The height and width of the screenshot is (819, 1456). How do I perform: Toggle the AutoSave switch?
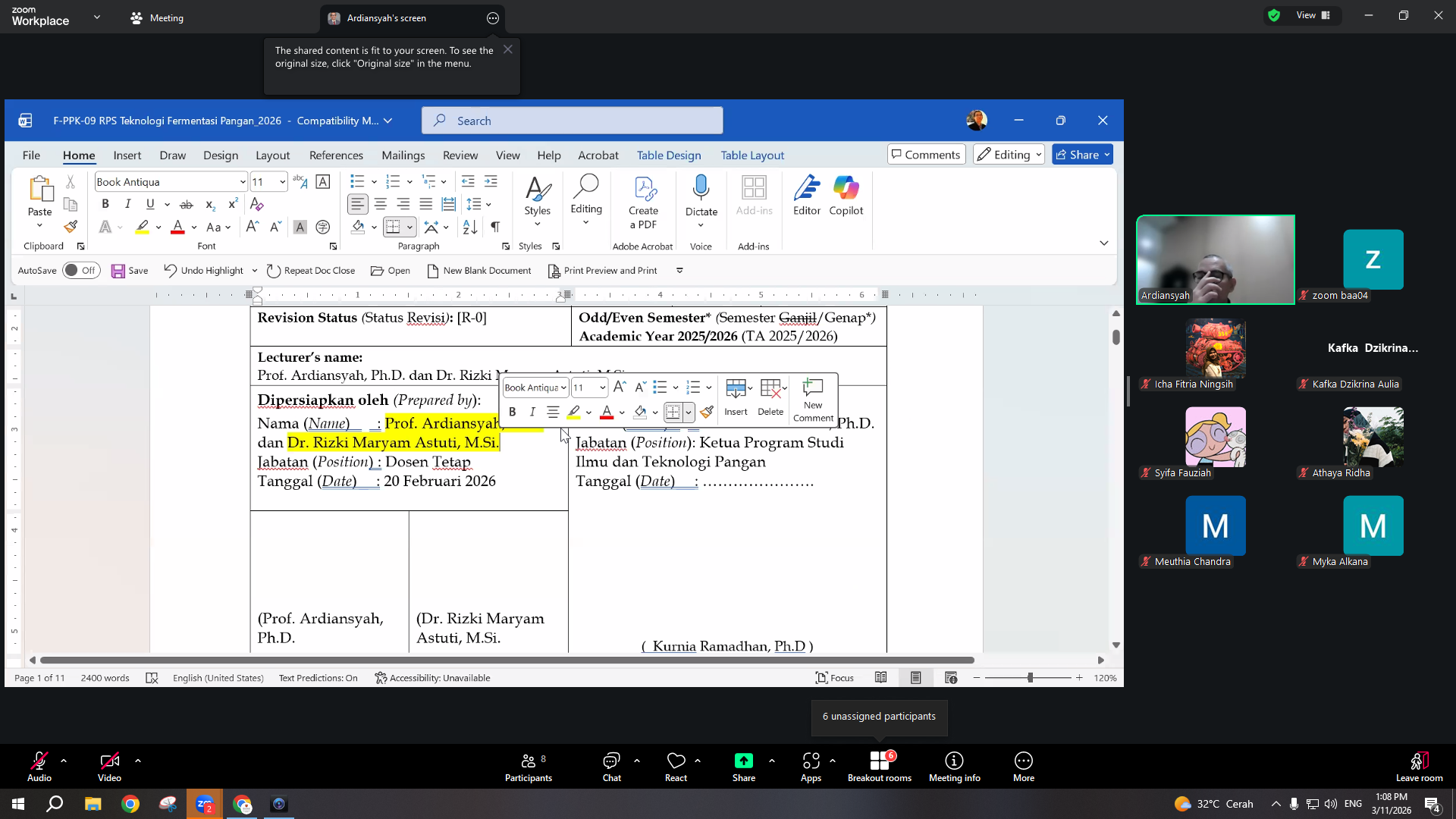[82, 271]
